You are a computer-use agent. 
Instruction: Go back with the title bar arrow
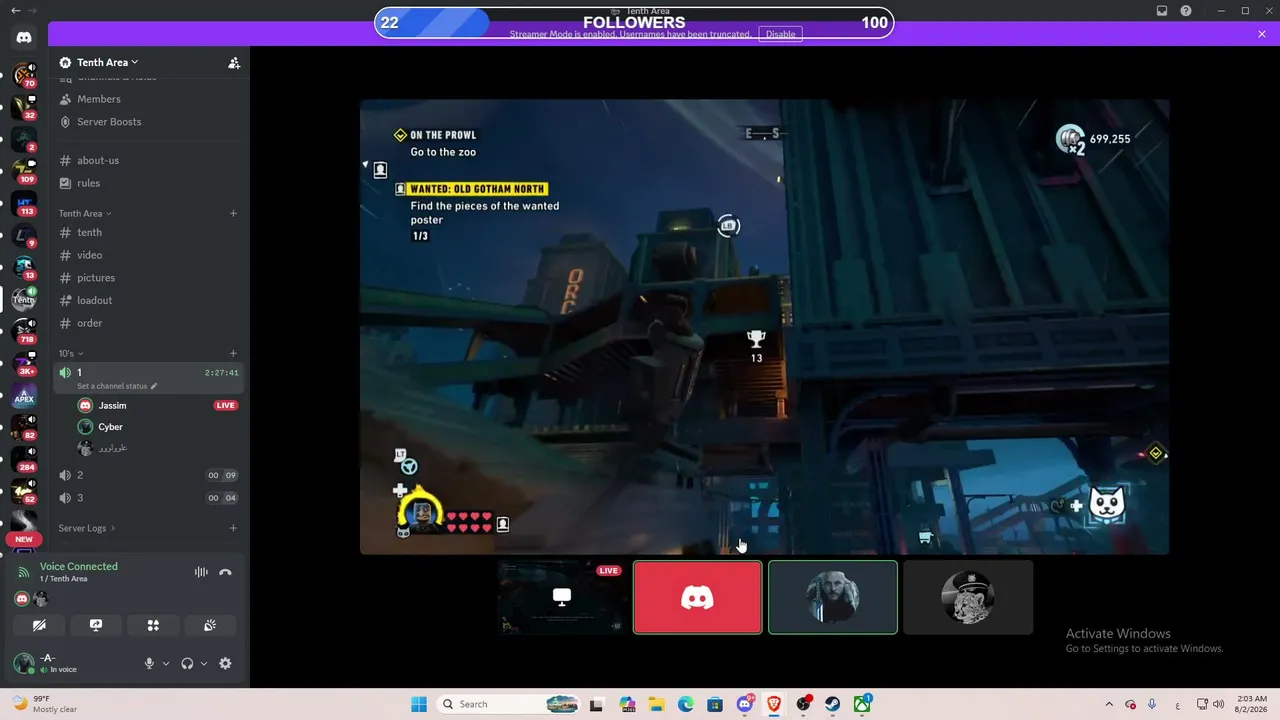[x=15, y=11]
